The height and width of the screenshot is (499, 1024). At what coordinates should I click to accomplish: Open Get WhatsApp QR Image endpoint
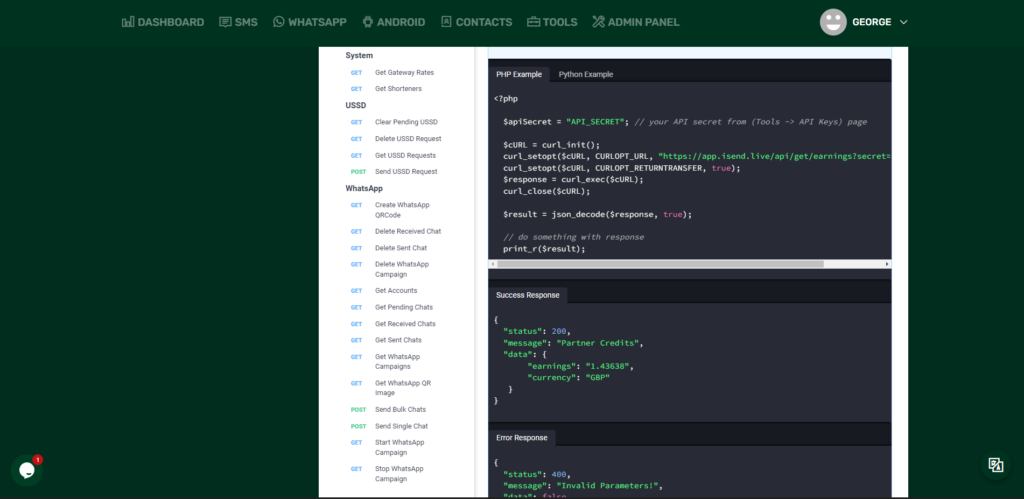[x=403, y=388]
